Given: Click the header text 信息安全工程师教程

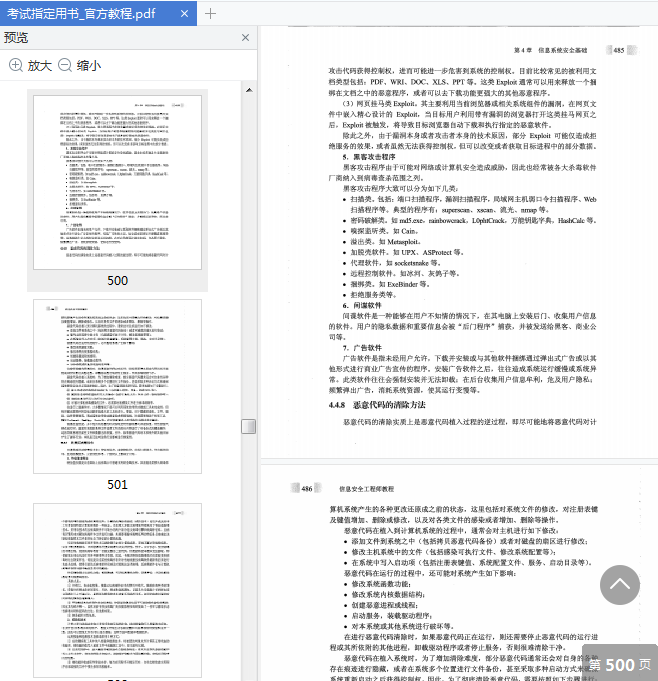Looking at the screenshot, I should (367, 489).
